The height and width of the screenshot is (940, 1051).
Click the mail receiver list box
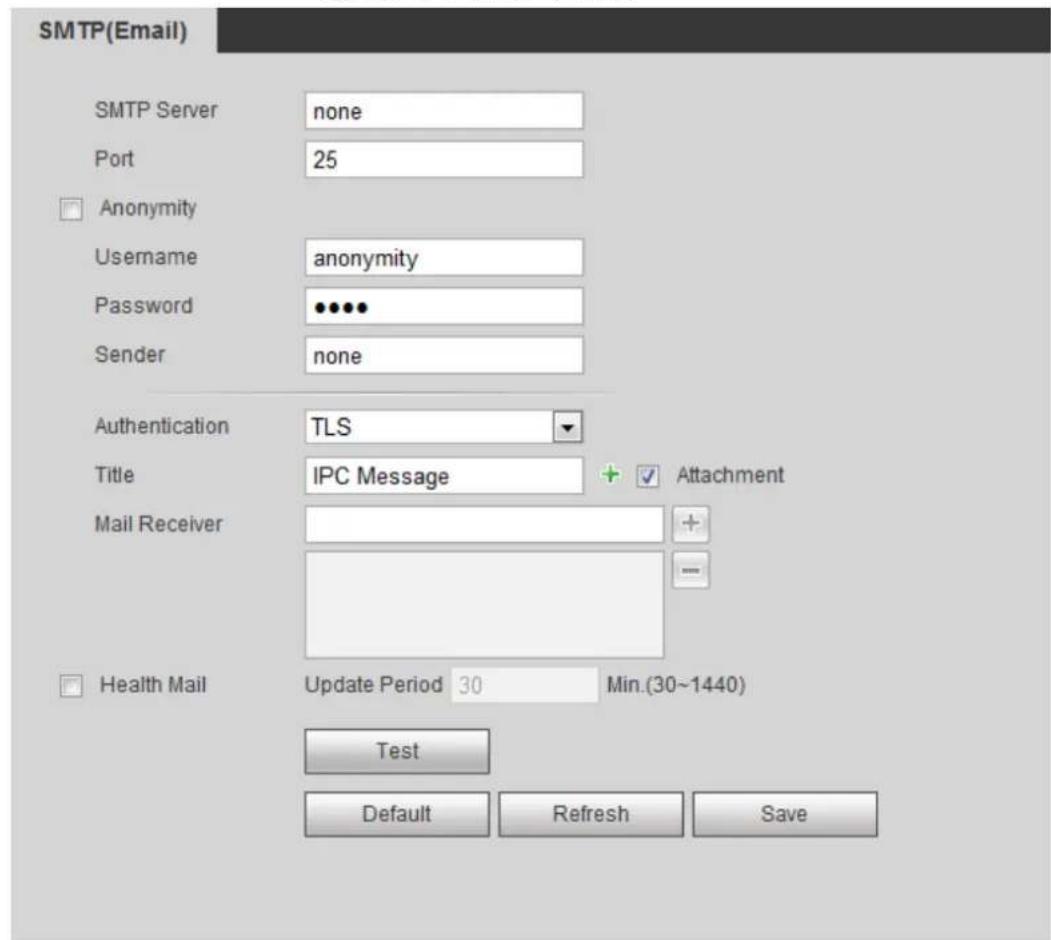pyautogui.click(x=484, y=605)
